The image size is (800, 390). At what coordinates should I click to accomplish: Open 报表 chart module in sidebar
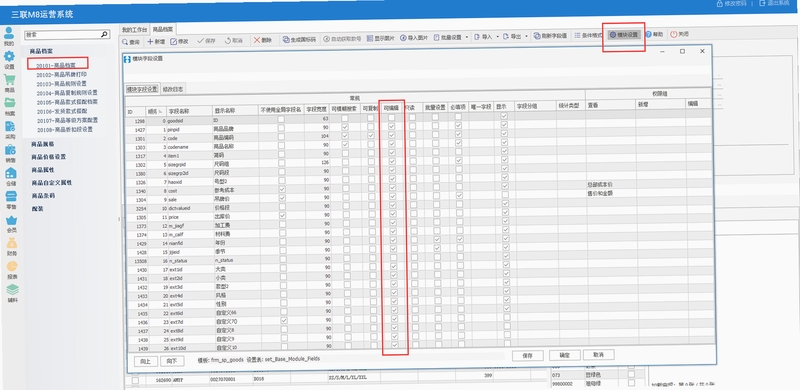pyautogui.click(x=12, y=271)
